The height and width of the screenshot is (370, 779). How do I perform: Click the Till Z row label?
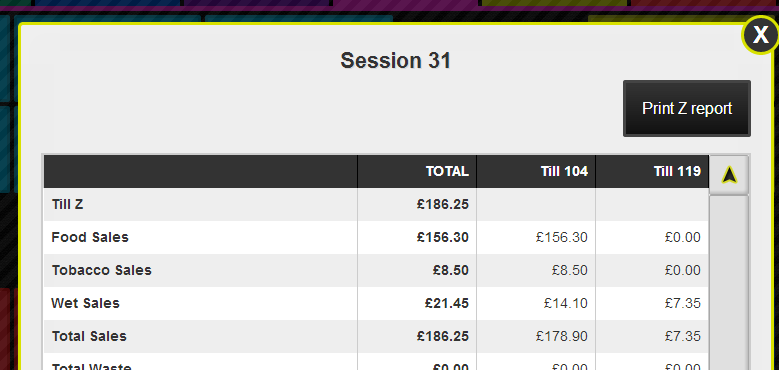pos(68,204)
